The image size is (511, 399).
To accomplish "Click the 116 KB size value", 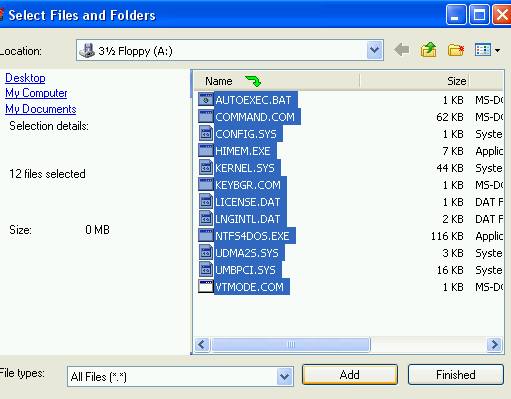I will click(447, 236).
